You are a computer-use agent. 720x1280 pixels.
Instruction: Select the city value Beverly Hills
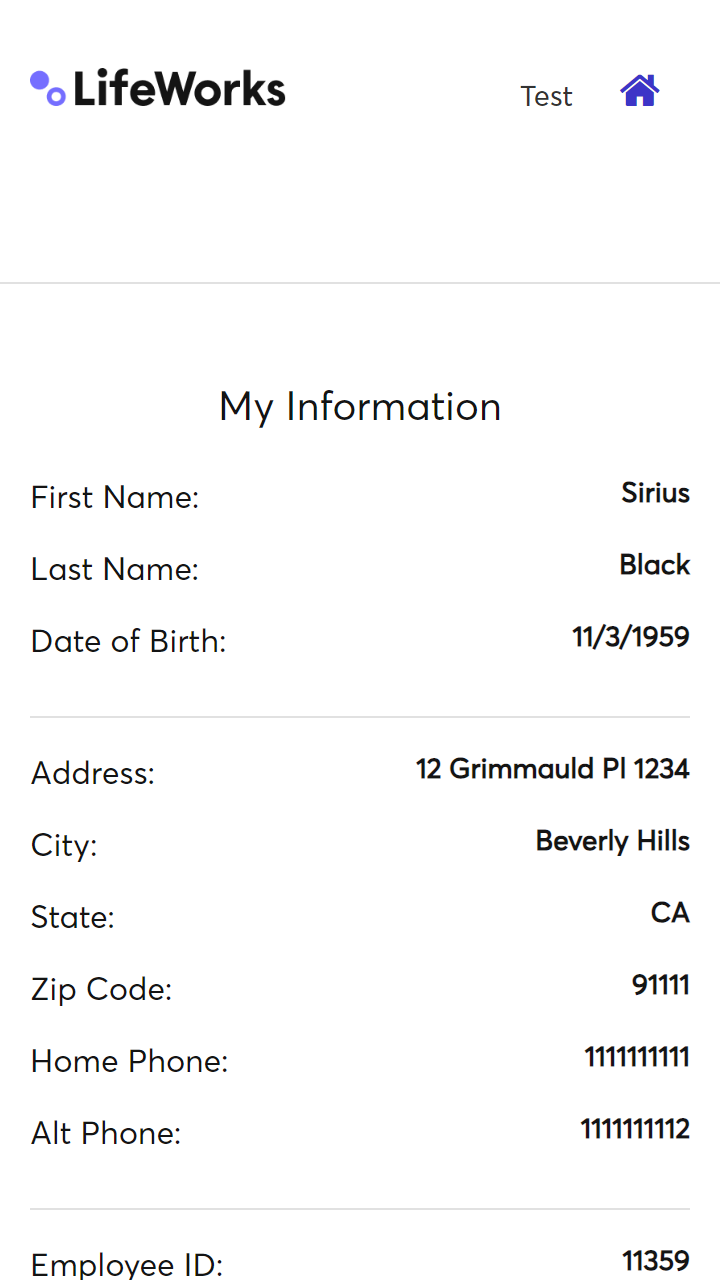coord(612,841)
